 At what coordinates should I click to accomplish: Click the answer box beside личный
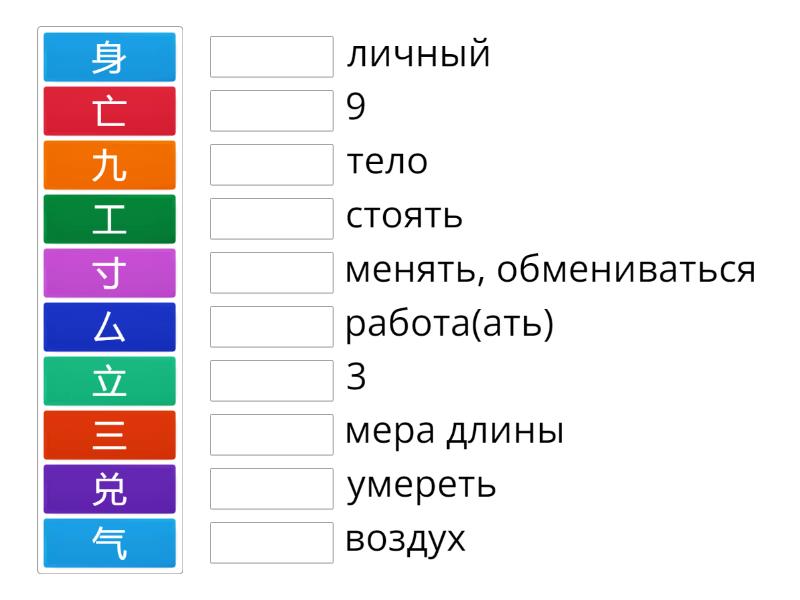point(272,57)
